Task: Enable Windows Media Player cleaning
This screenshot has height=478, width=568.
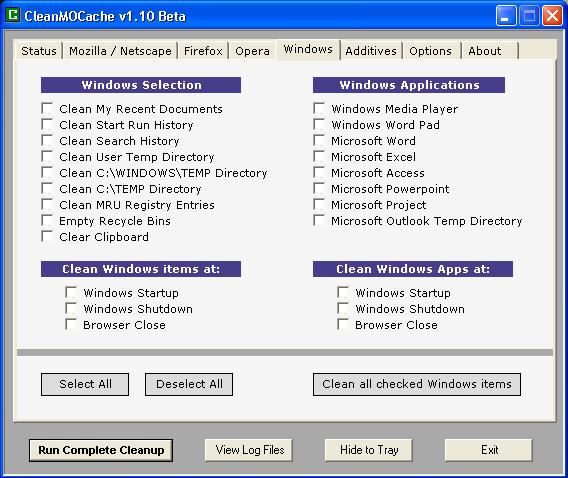Action: click(319, 108)
